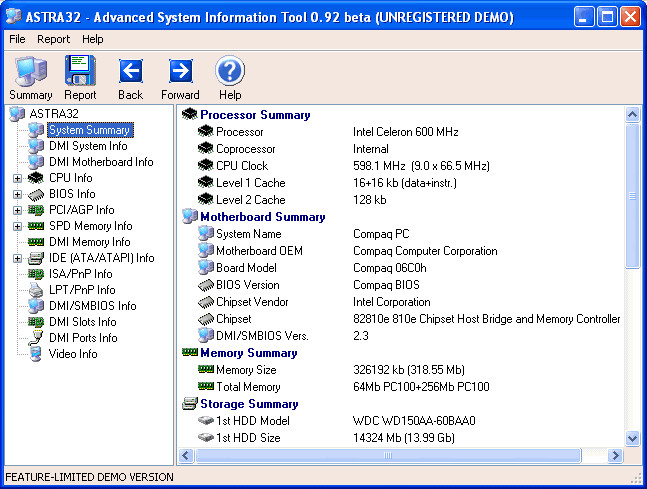Click the LPT/PnP Info printer icon
The height and width of the screenshot is (489, 647).
coord(36,290)
